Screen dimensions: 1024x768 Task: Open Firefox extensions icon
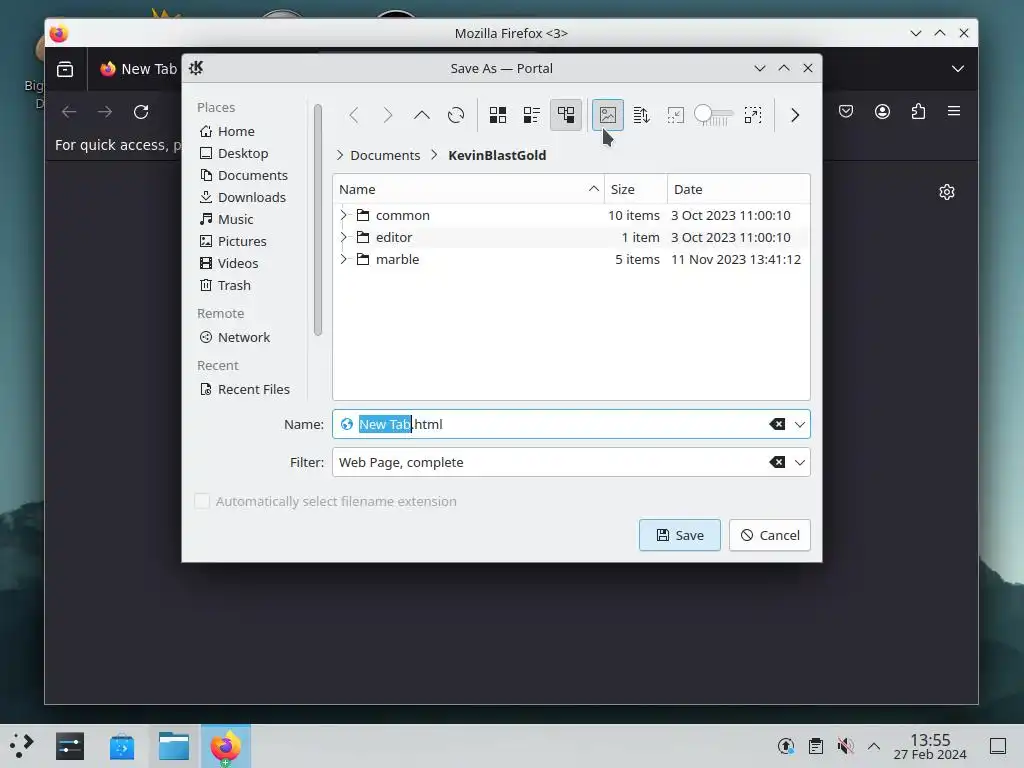(x=918, y=112)
